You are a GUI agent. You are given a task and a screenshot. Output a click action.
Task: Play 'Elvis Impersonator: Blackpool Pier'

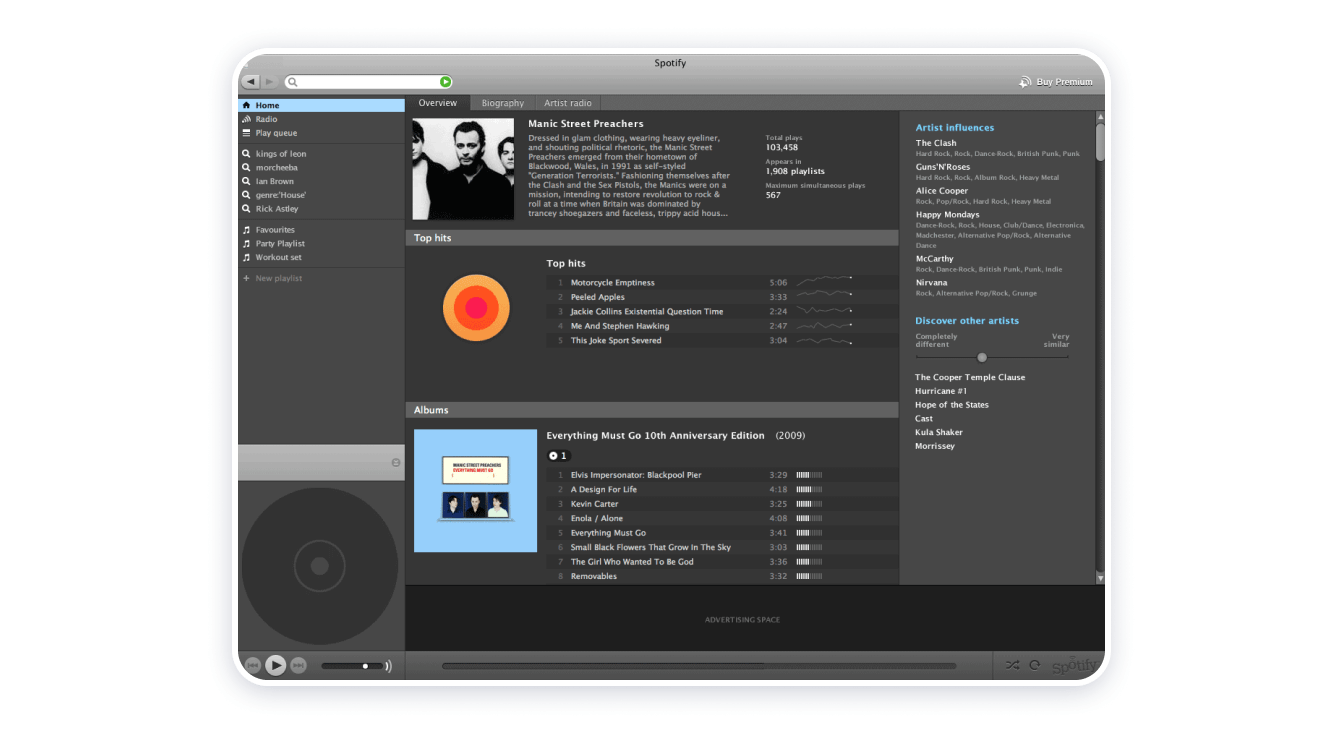click(x=722, y=475)
